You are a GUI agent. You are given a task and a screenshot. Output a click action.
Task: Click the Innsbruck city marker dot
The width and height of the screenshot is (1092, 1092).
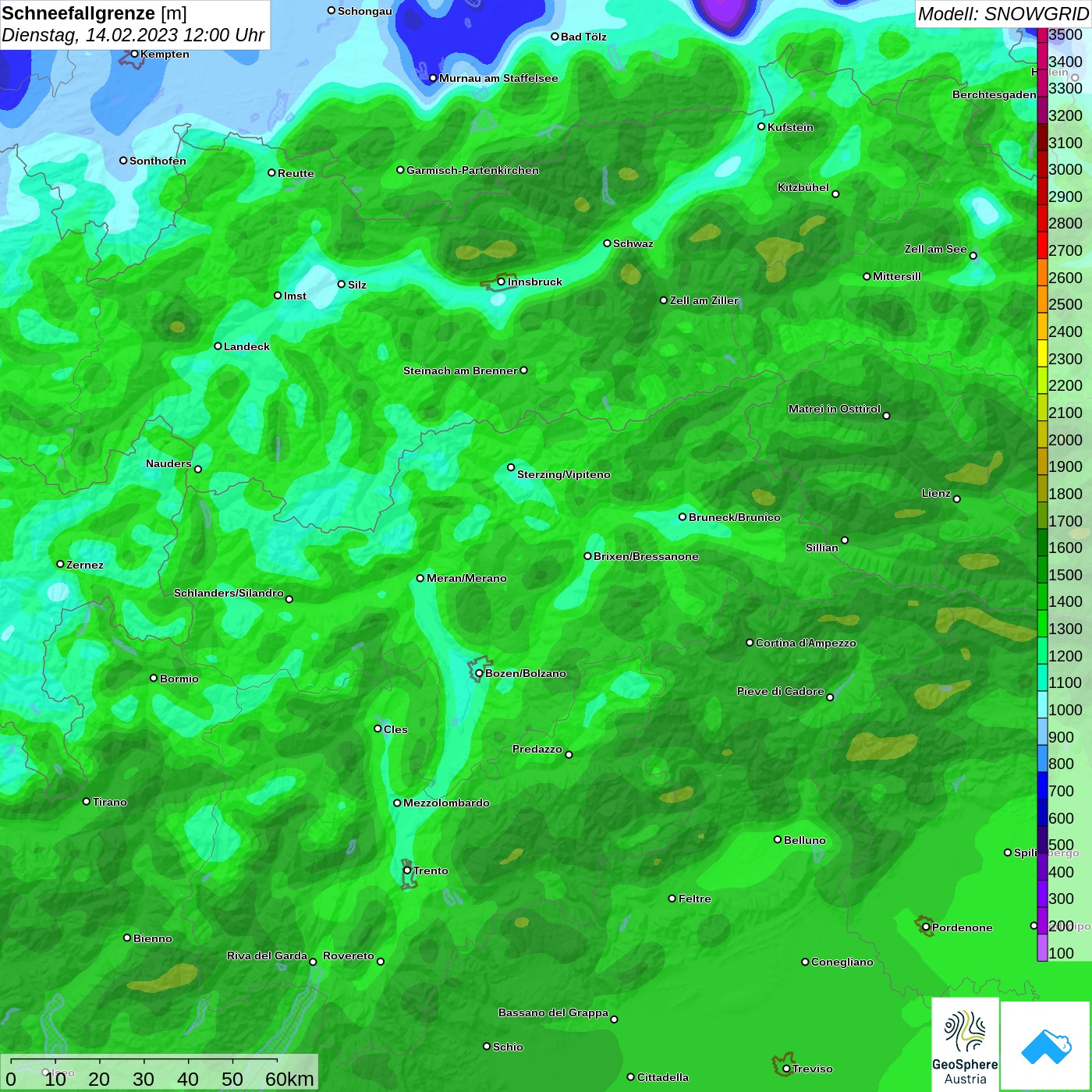(x=502, y=282)
